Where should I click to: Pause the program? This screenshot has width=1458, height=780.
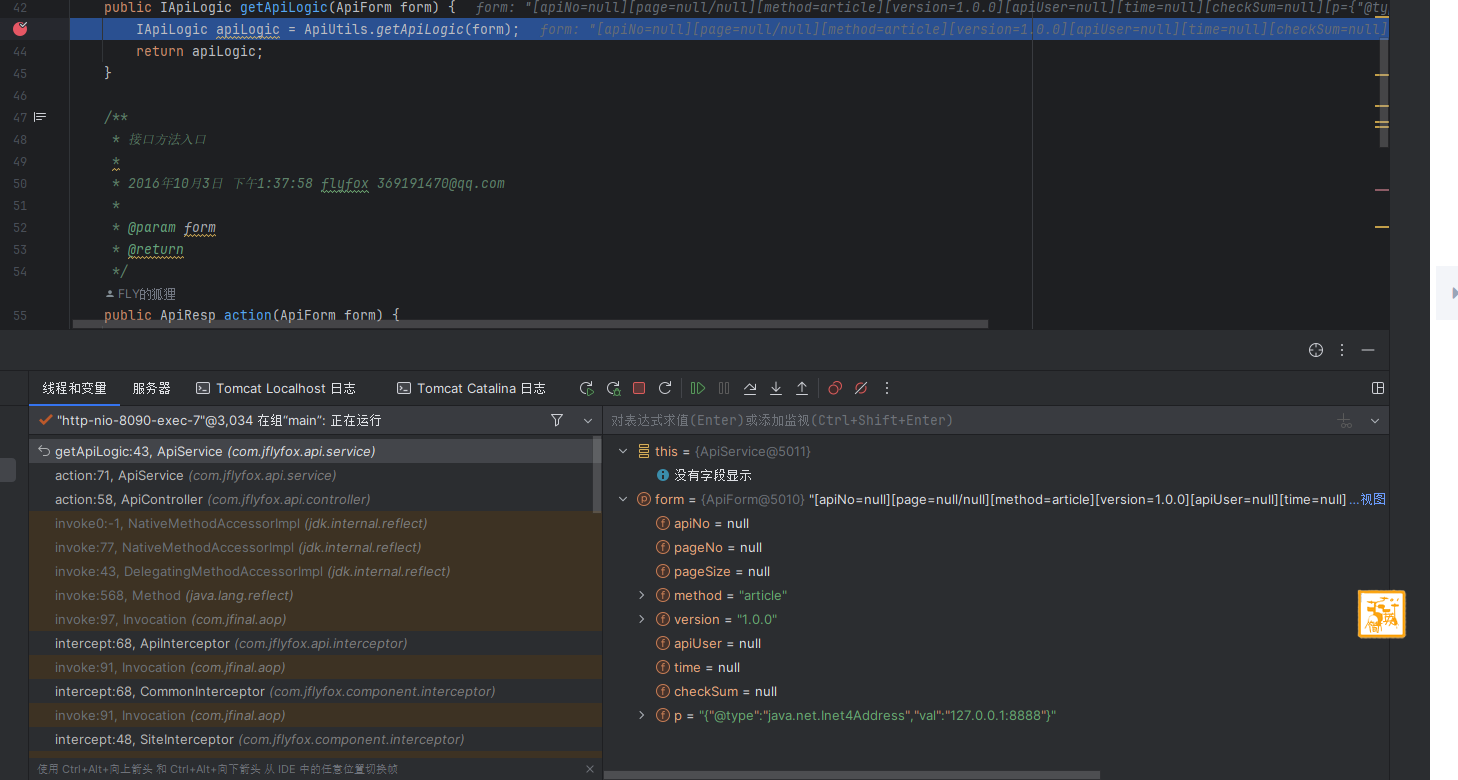click(x=724, y=388)
